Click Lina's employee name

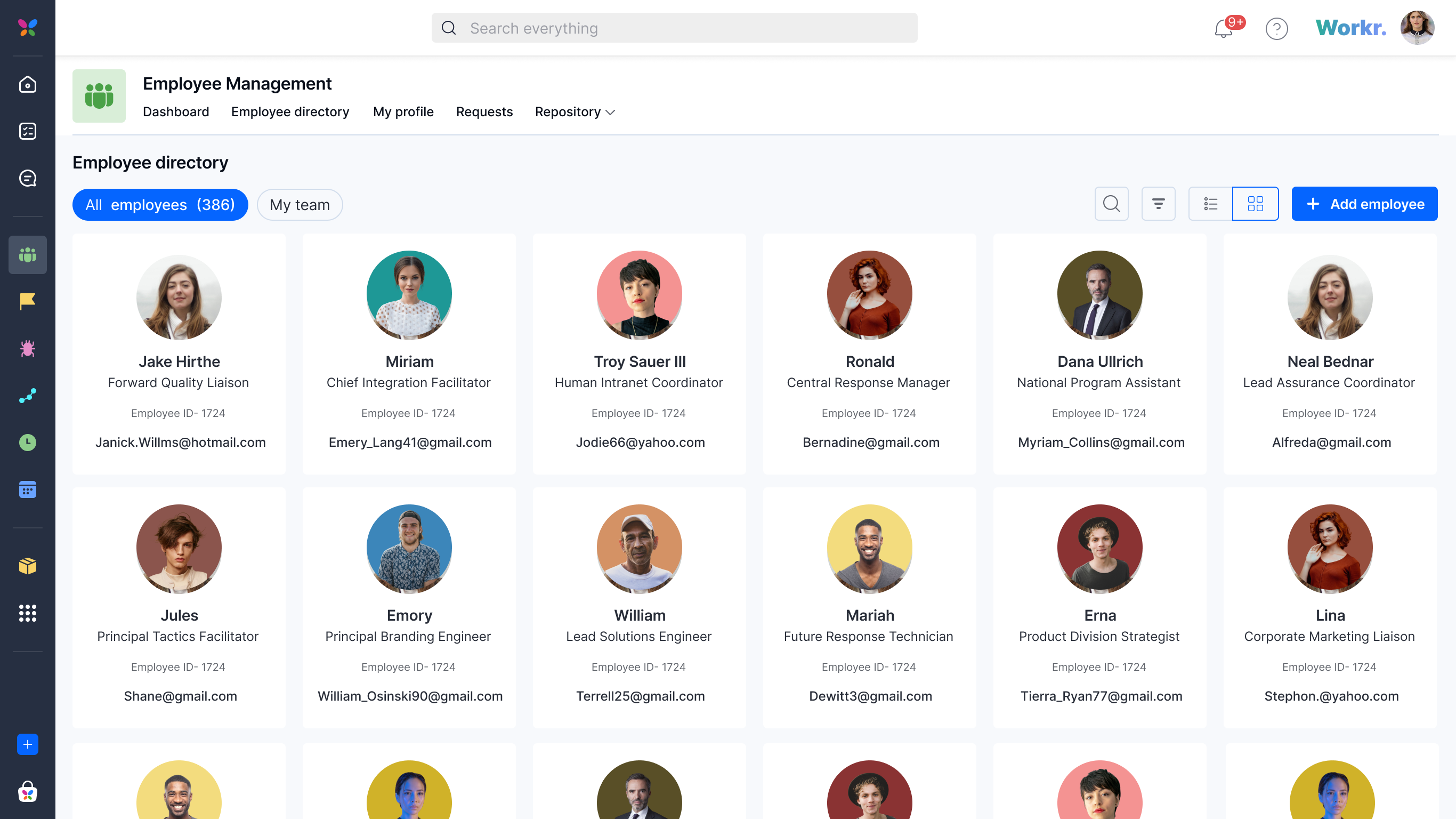tap(1330, 615)
